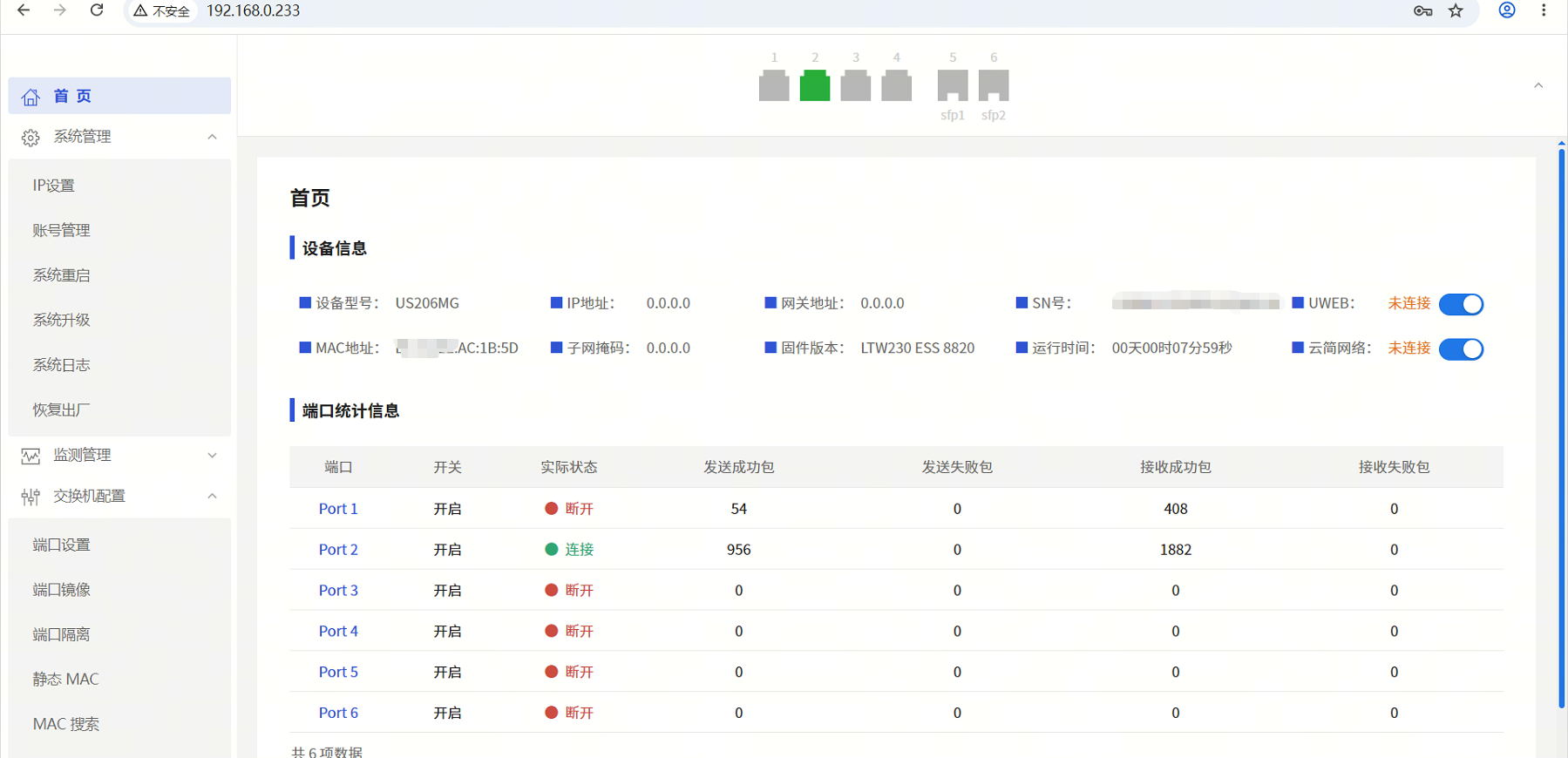Click the address bar URL 192.168.0.233
This screenshot has width=1568, height=758.
pyautogui.click(x=253, y=10)
